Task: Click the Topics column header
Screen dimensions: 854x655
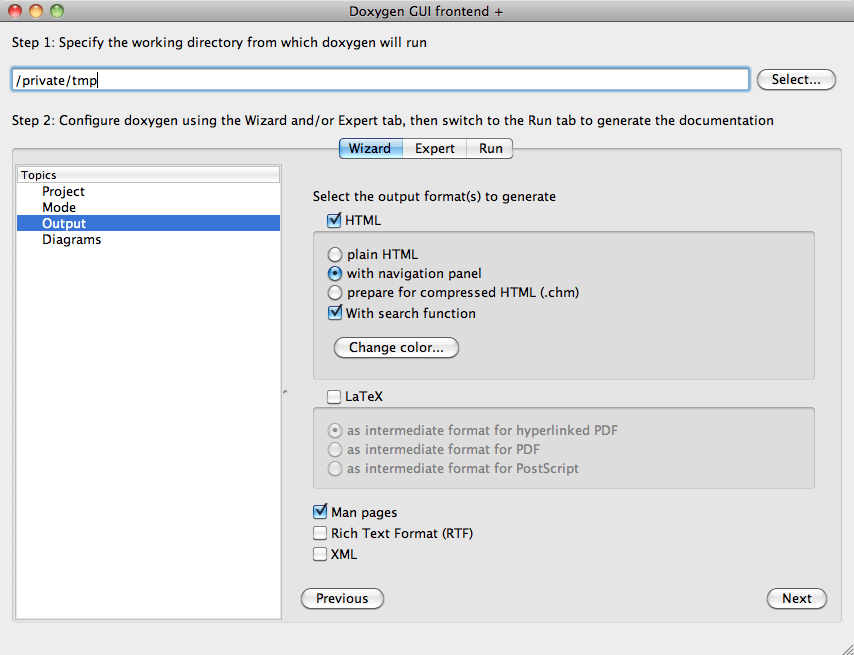Action: (x=148, y=175)
